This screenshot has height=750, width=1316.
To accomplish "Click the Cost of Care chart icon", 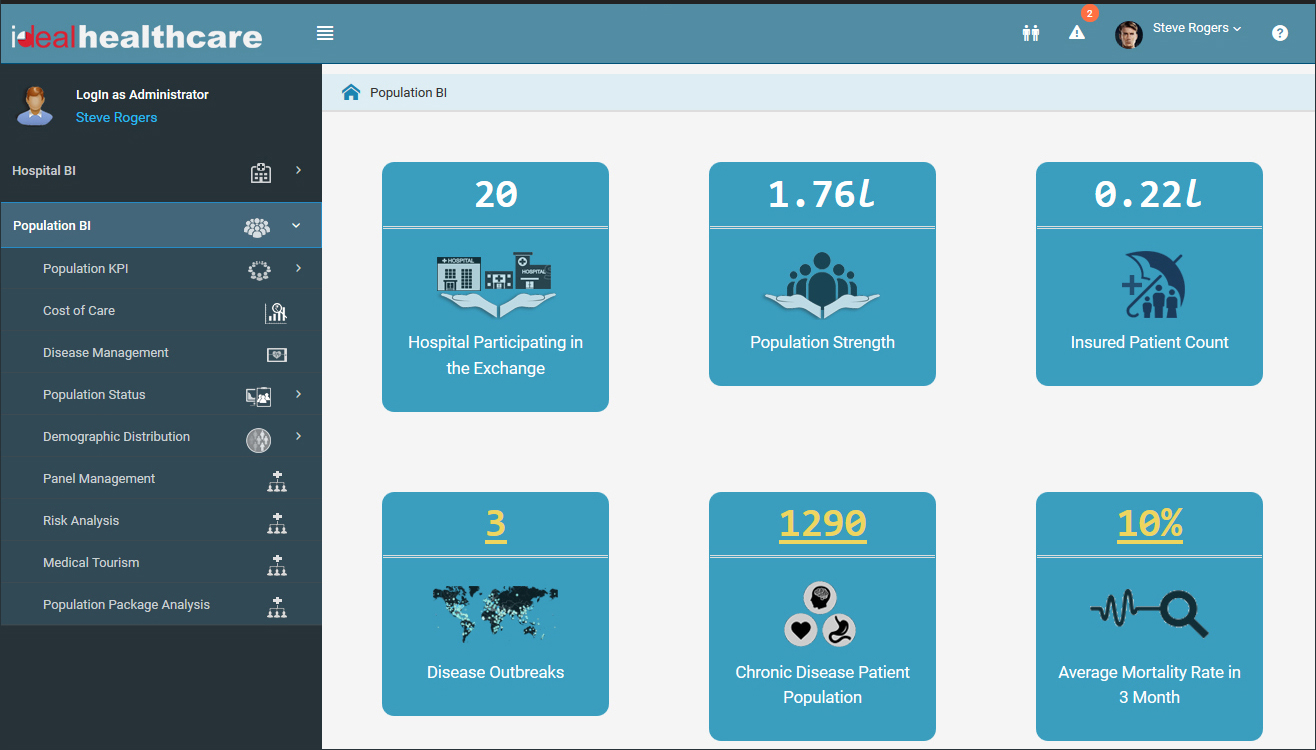I will point(276,313).
